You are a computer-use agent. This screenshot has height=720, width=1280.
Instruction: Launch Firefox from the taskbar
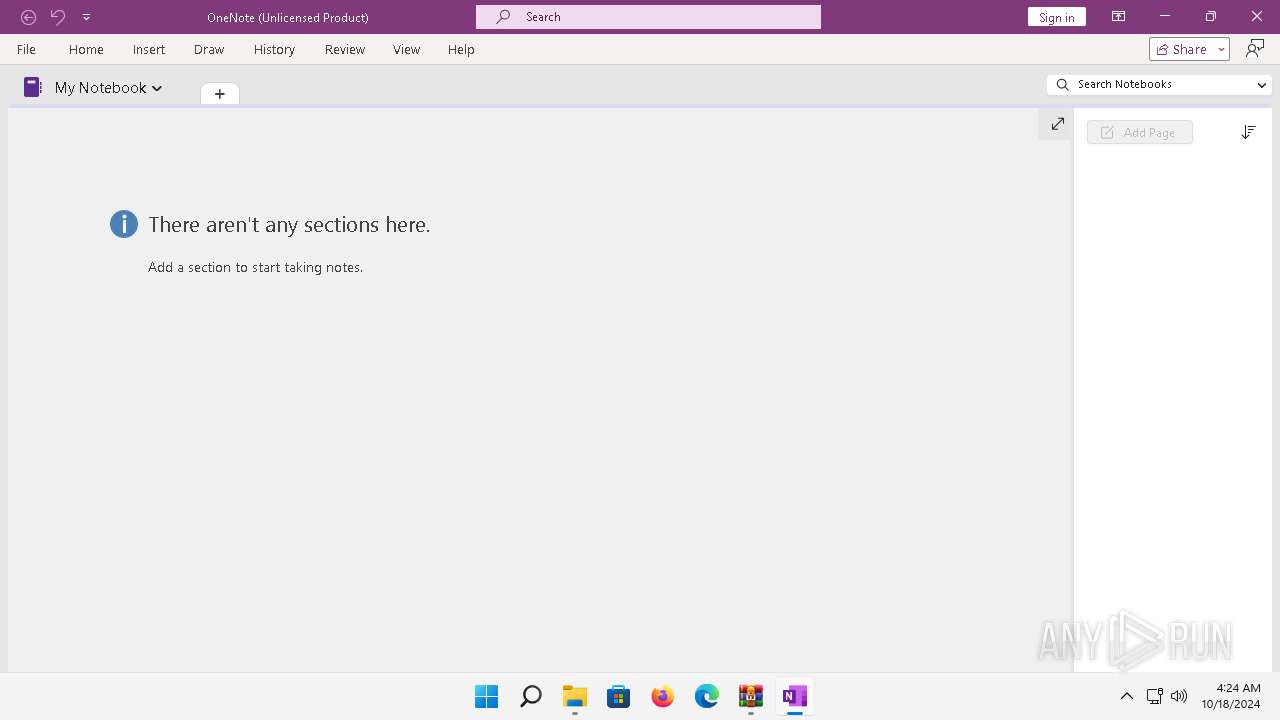(663, 696)
